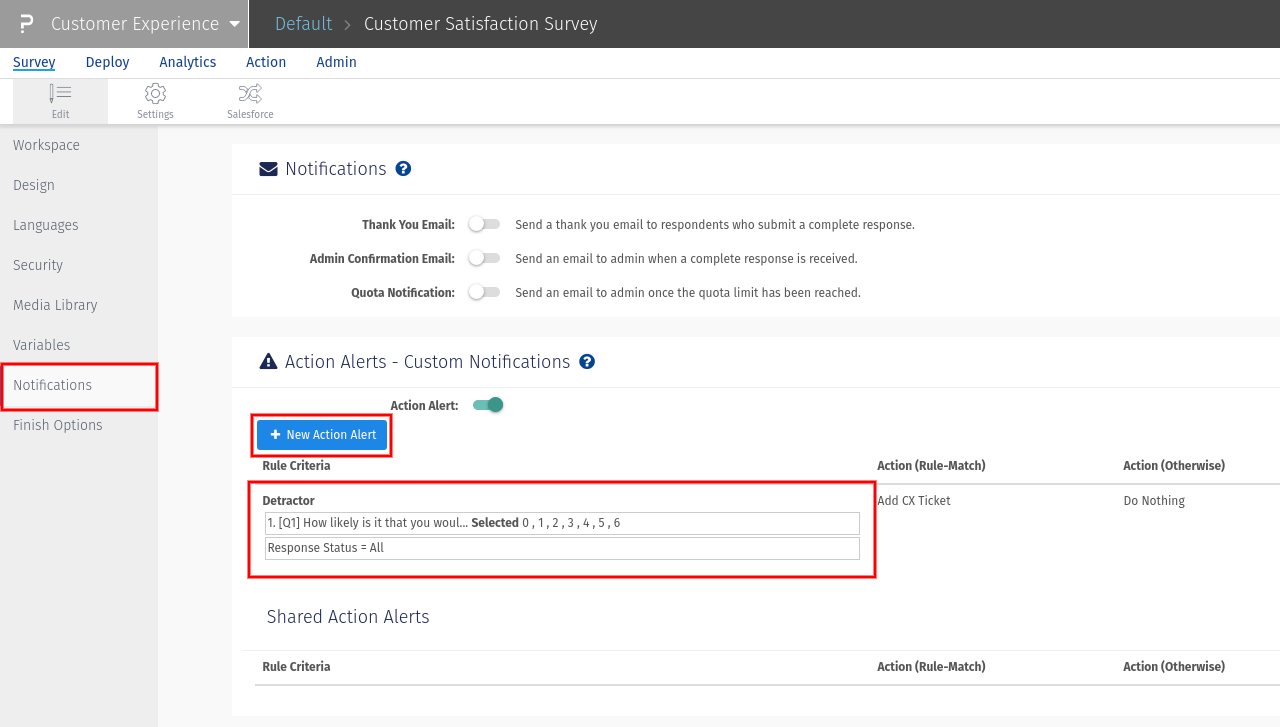The height and width of the screenshot is (727, 1280).
Task: Open the Analytics tab
Action: 188,62
